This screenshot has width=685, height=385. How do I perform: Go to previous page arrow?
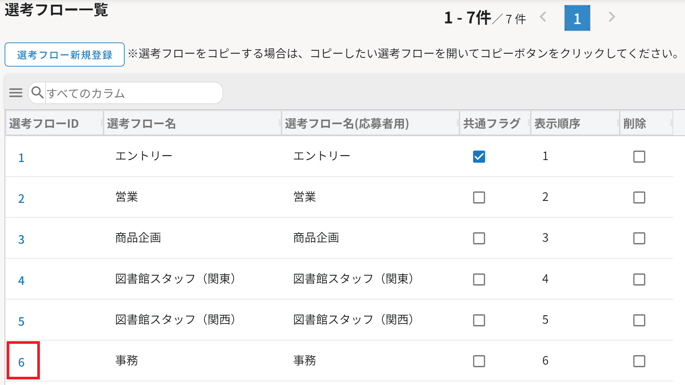click(543, 17)
